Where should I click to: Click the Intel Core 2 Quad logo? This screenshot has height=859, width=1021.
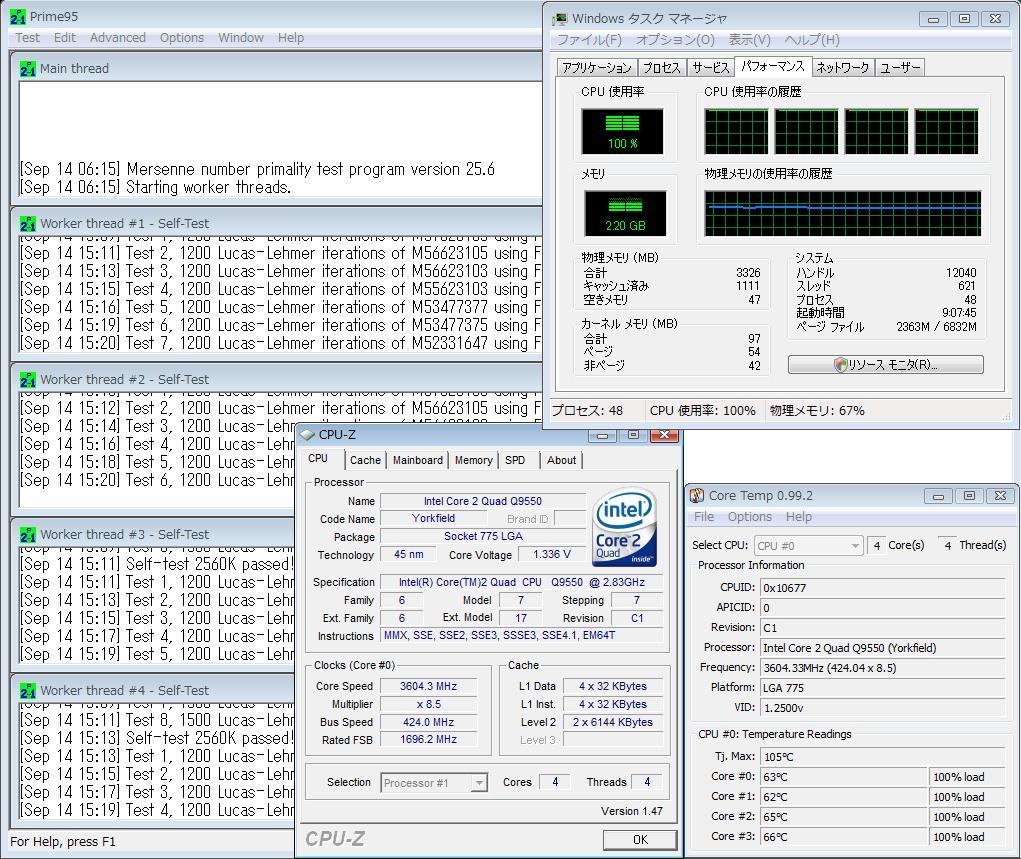click(x=625, y=527)
